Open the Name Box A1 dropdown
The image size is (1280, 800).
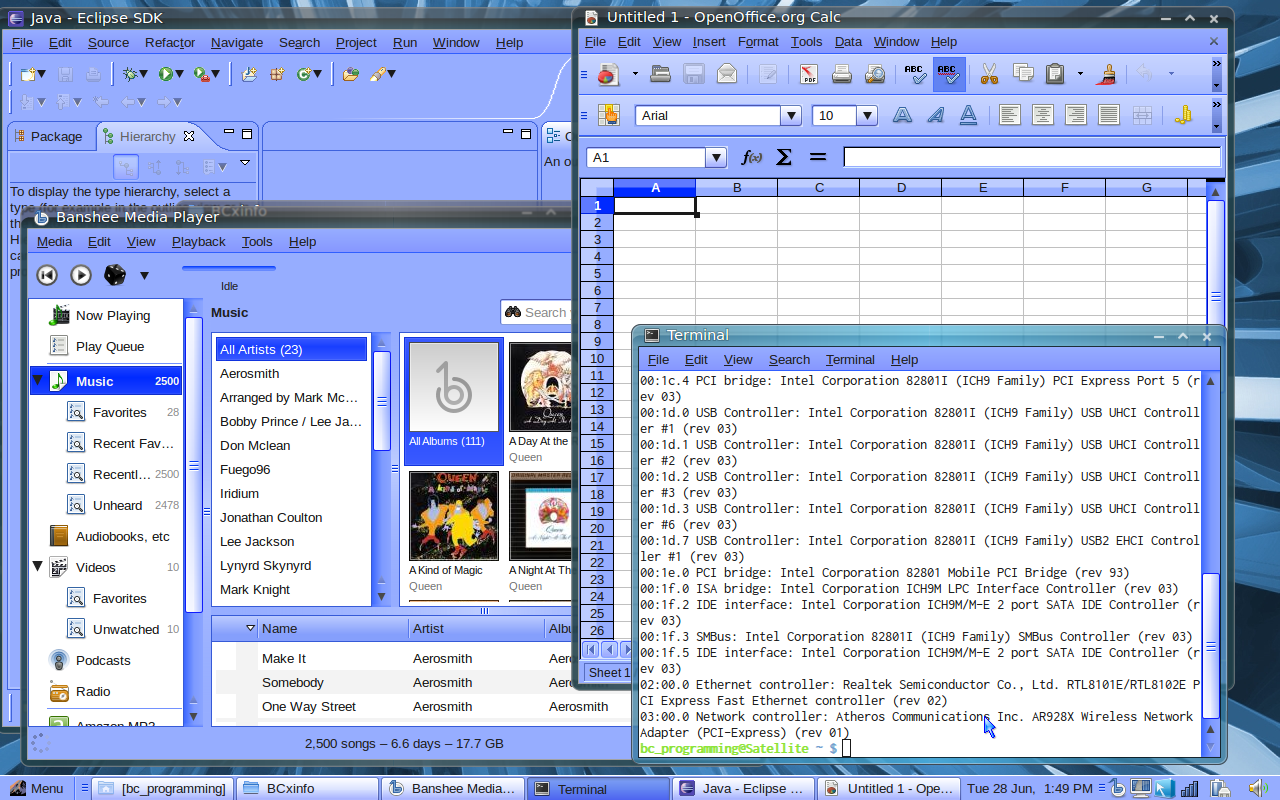pyautogui.click(x=716, y=158)
